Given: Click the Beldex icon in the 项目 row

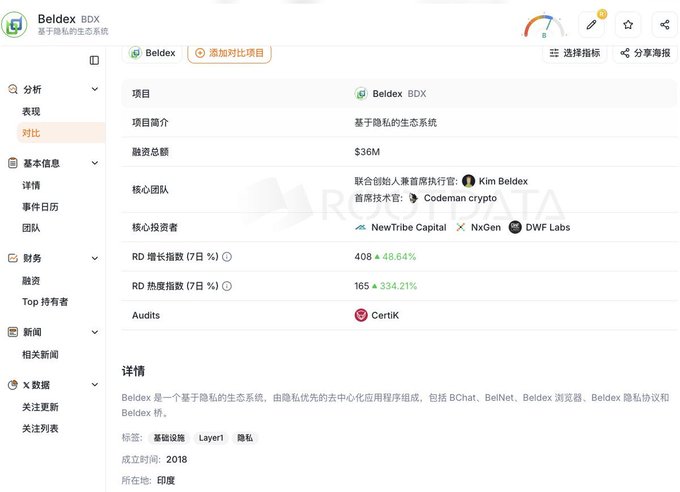Looking at the screenshot, I should point(361,94).
